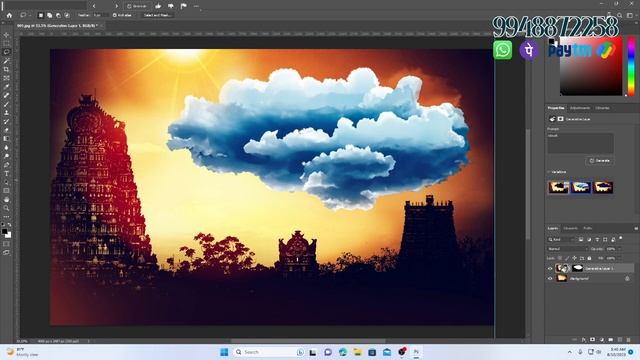Select the Move tool
Screen dimensions: 640x360
pos(6,35)
